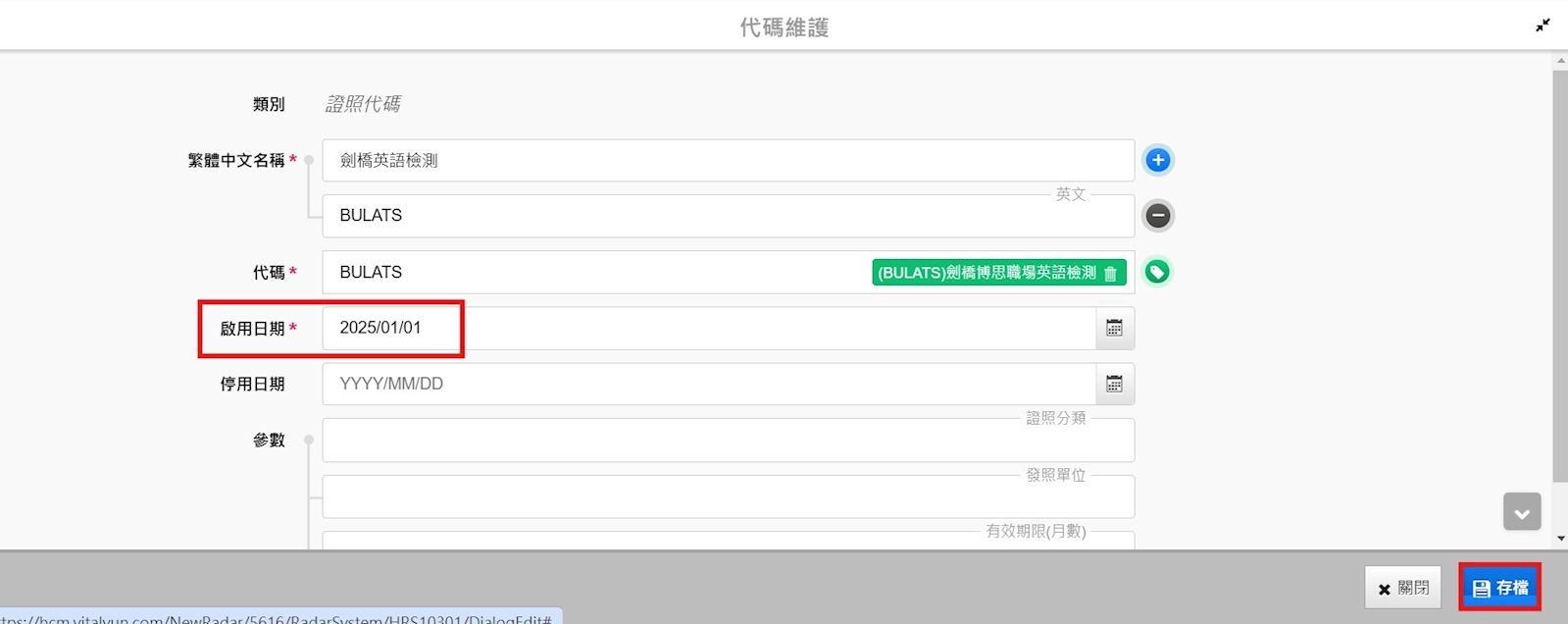Click the 繁體中文名稱 field containing 劍橋英語檢測
The height and width of the screenshot is (624, 1568).
(x=726, y=161)
